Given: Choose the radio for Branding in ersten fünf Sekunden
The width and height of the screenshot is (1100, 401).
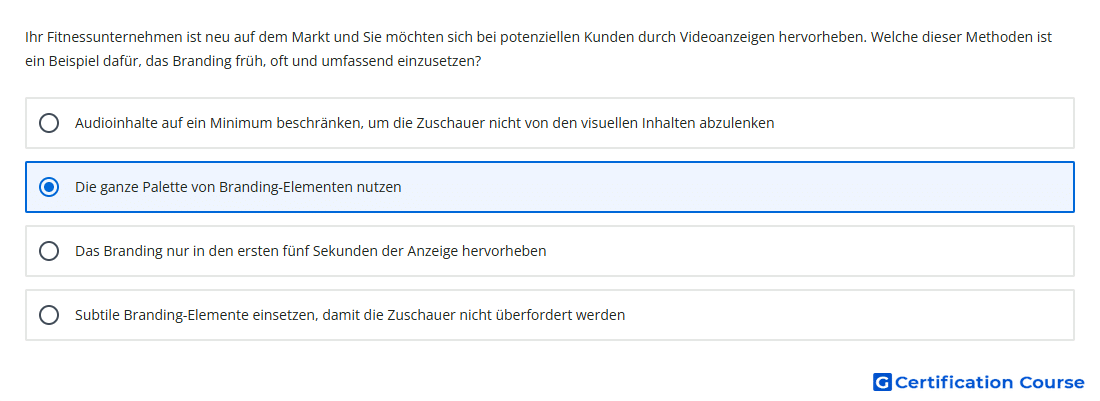Looking at the screenshot, I should coord(49,251).
